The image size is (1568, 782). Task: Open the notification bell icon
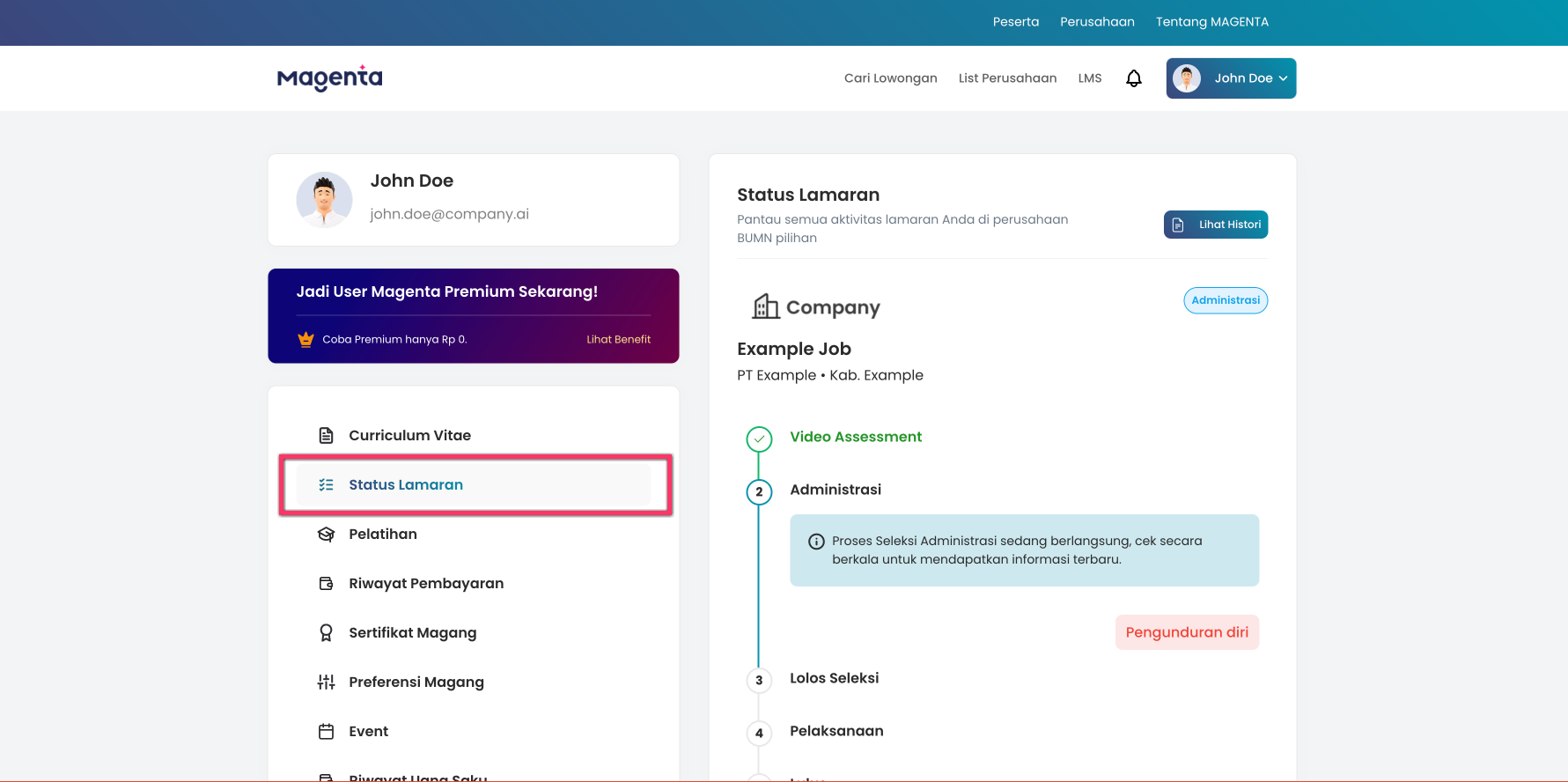[1134, 78]
